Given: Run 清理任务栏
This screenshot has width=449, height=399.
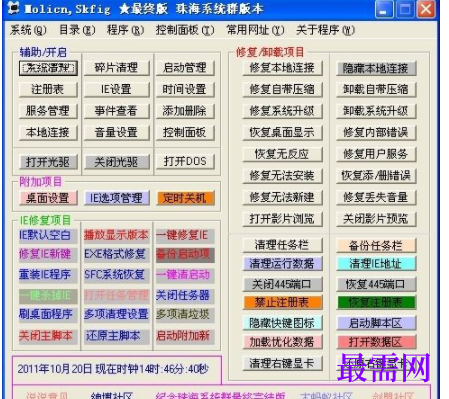Looking at the screenshot, I should pyautogui.click(x=282, y=245).
